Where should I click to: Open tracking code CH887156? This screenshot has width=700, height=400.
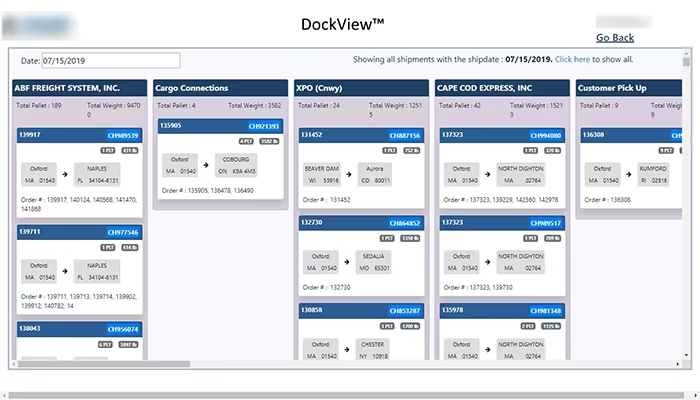[x=404, y=136]
